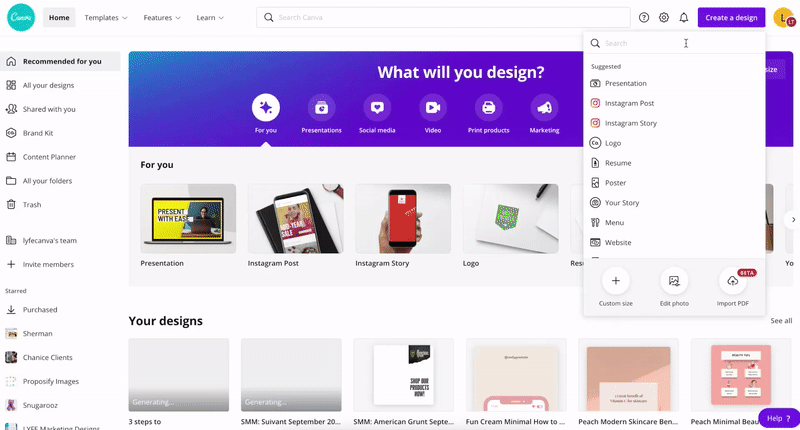Screen dimensions: 800x430
Task: Open the Proposify Images starred folder
Action: pyautogui.click(x=60, y=382)
